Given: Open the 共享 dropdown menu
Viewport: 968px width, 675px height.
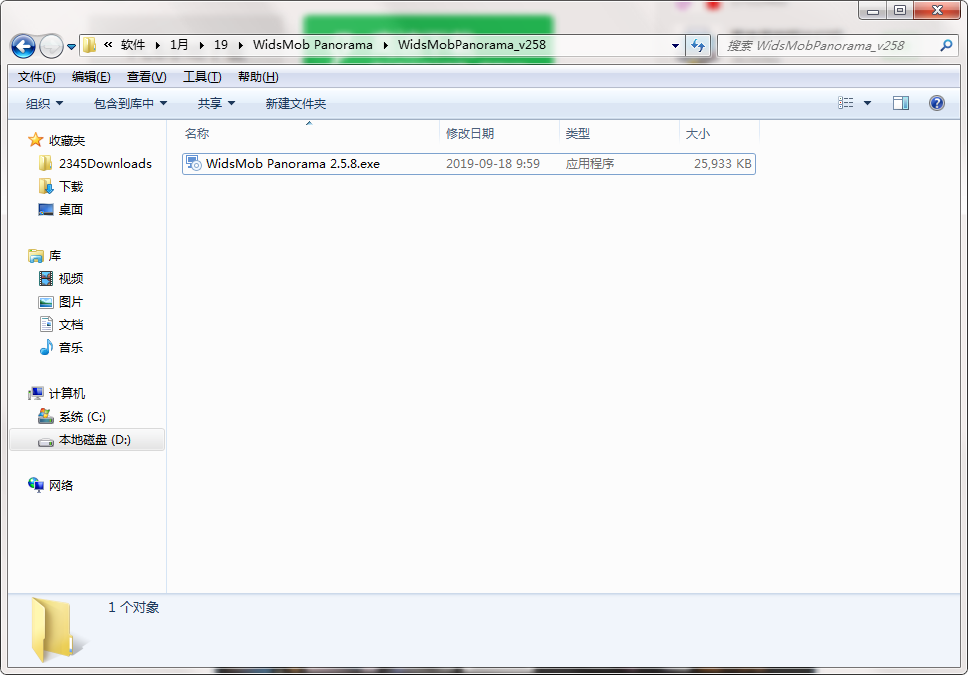Looking at the screenshot, I should click(x=216, y=103).
